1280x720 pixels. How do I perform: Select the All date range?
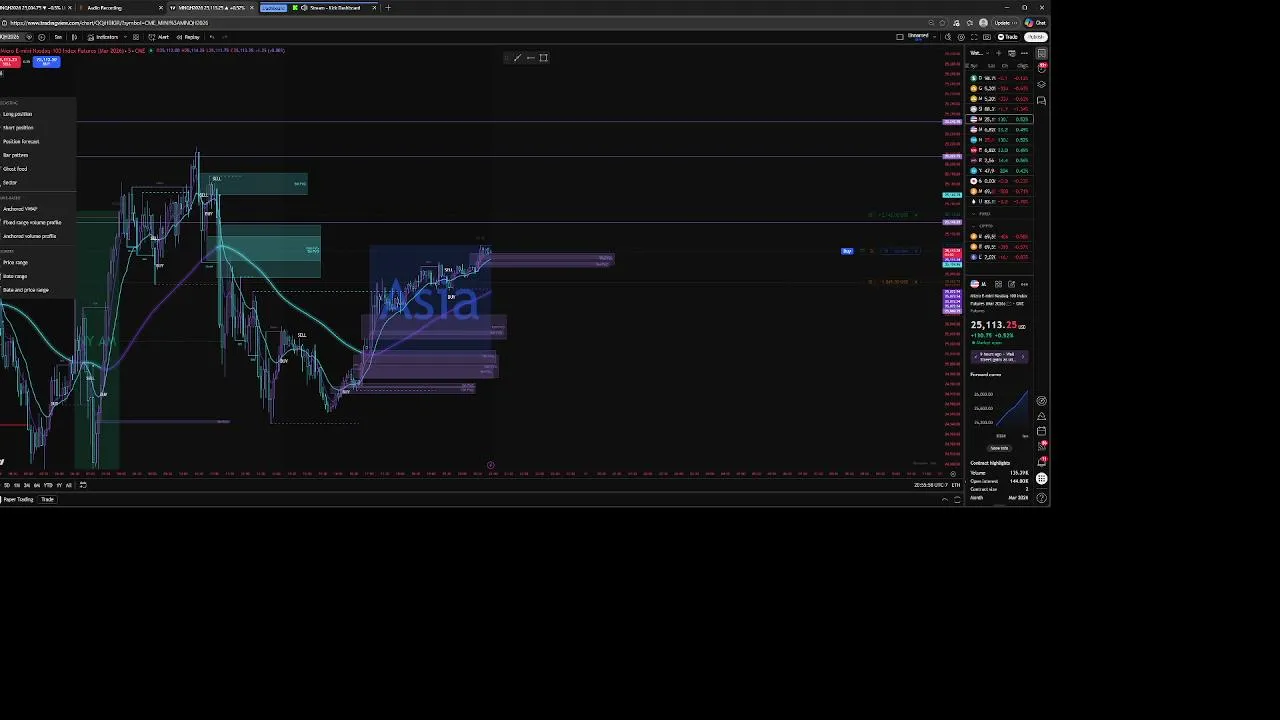pos(68,485)
